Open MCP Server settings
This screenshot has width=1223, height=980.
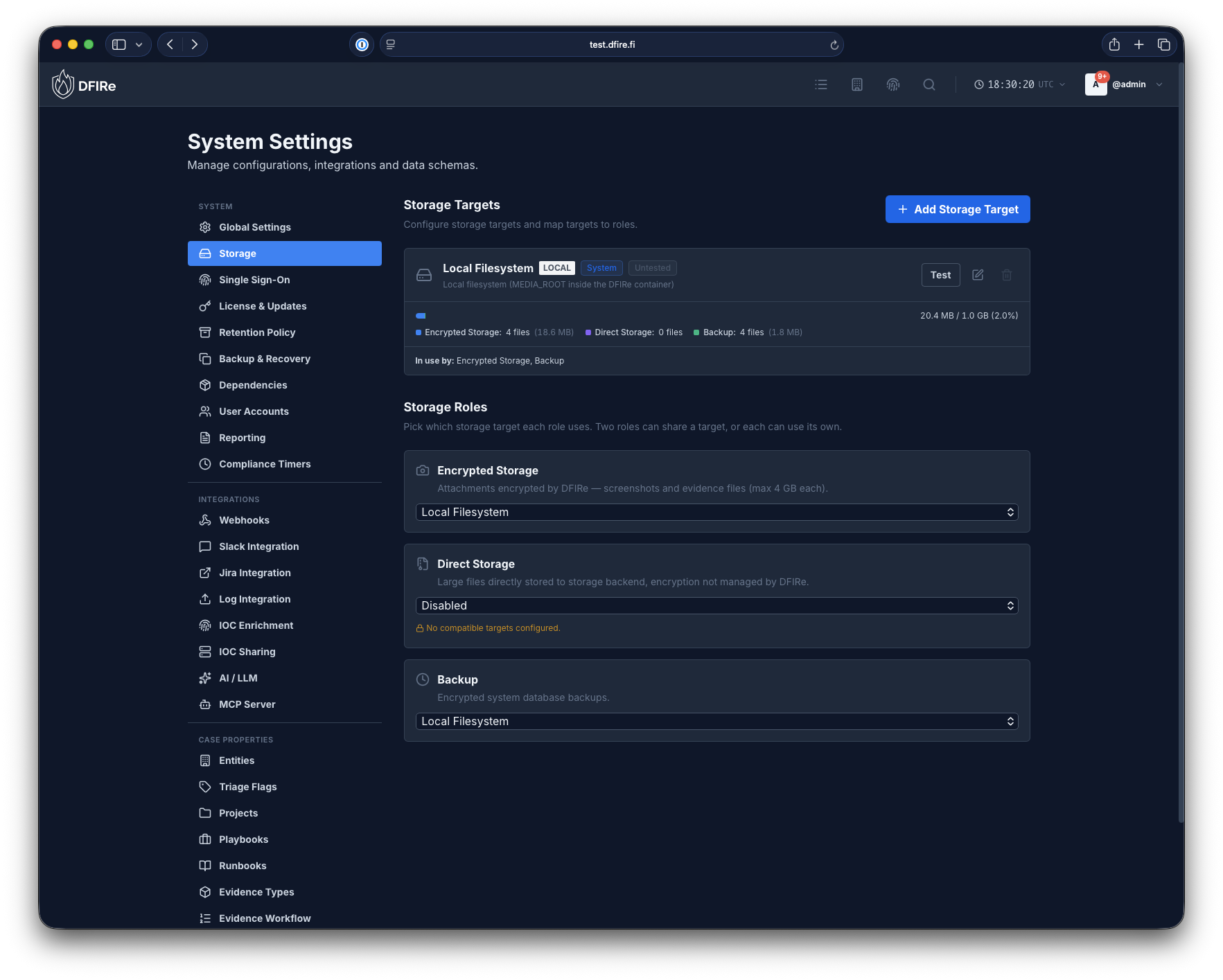[x=284, y=704]
